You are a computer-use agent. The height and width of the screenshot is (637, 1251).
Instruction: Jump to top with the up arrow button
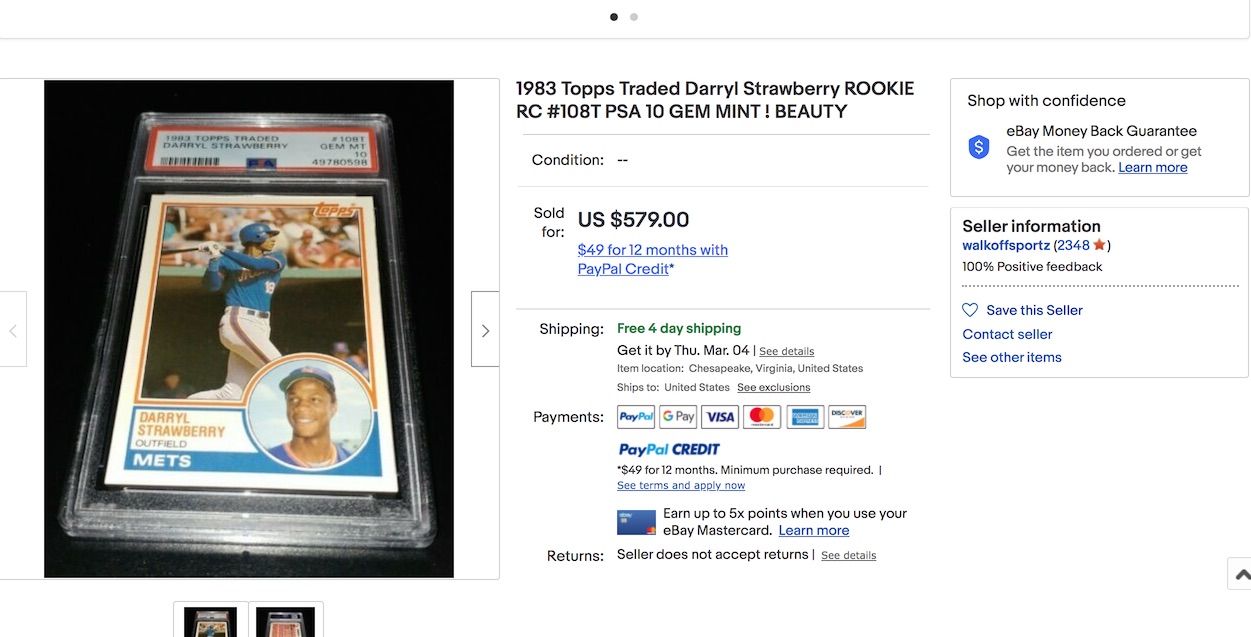(x=1241, y=574)
